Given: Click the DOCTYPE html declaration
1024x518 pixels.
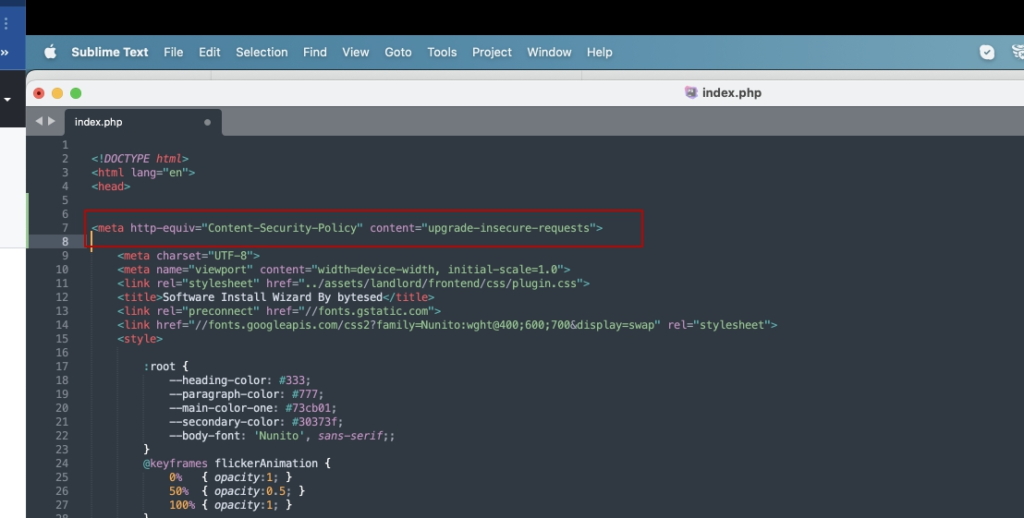Looking at the screenshot, I should 140,159.
